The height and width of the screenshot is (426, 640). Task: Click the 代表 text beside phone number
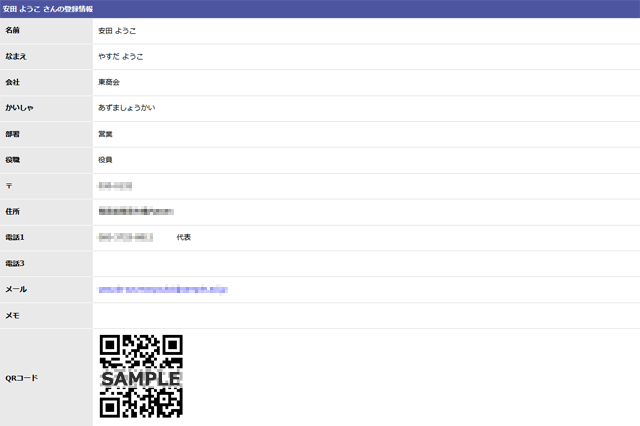[183, 238]
